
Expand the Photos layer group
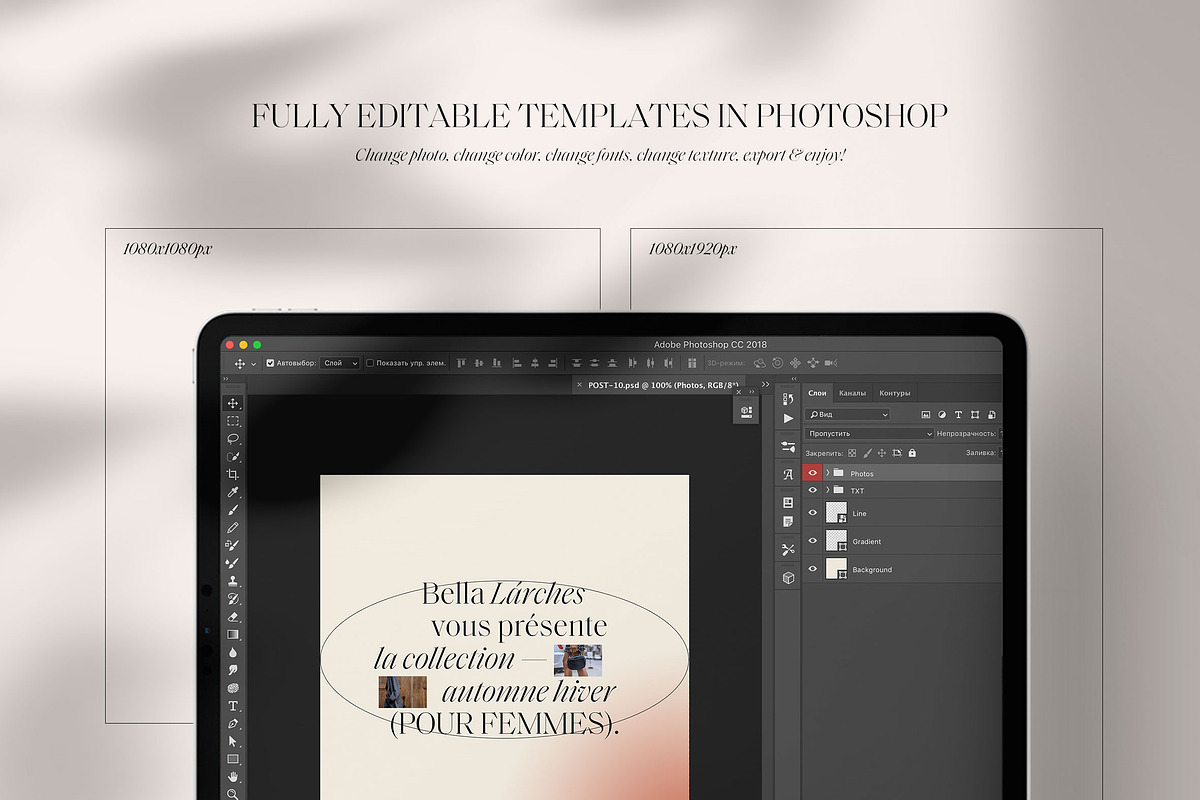pyautogui.click(x=828, y=473)
